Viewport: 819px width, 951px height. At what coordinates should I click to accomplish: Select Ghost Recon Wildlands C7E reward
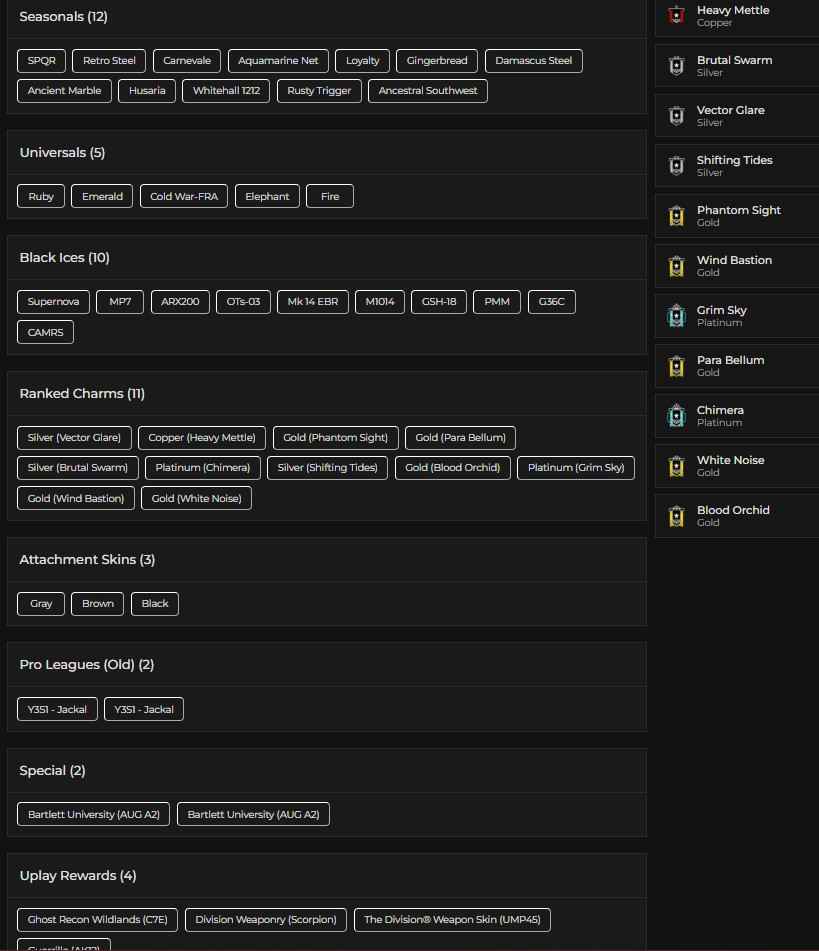point(97,919)
